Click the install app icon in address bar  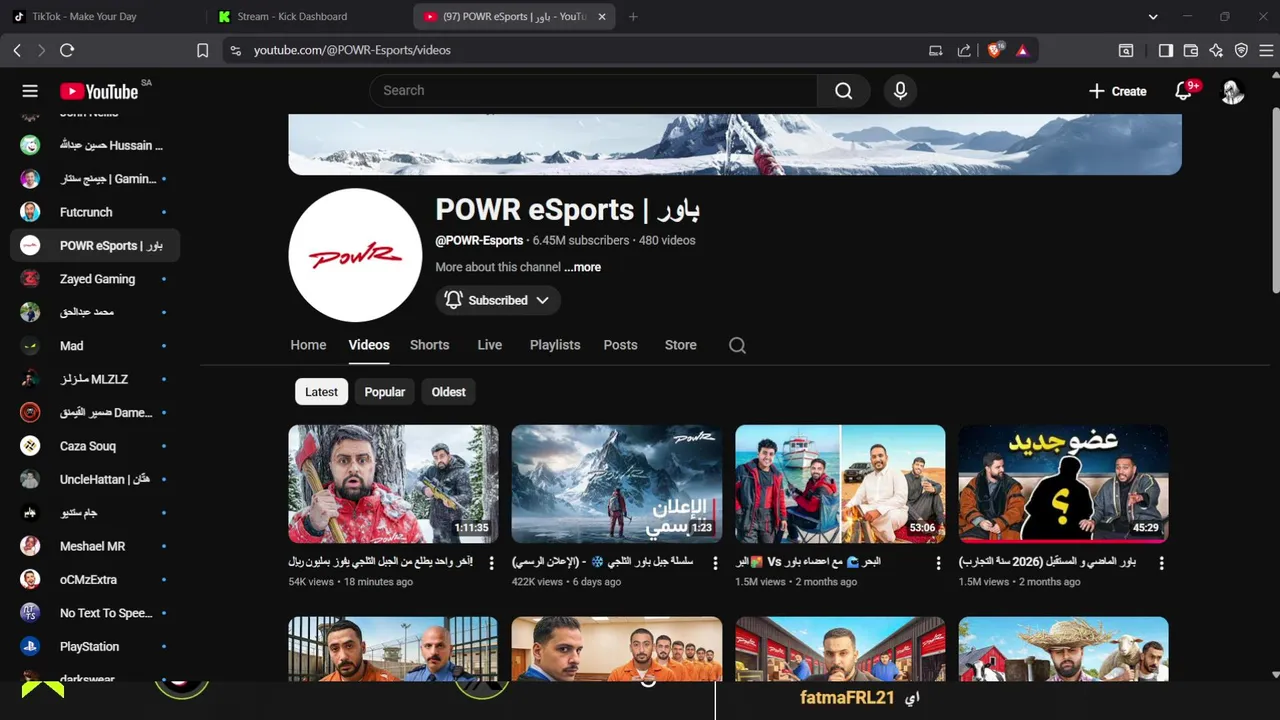pyautogui.click(x=936, y=50)
